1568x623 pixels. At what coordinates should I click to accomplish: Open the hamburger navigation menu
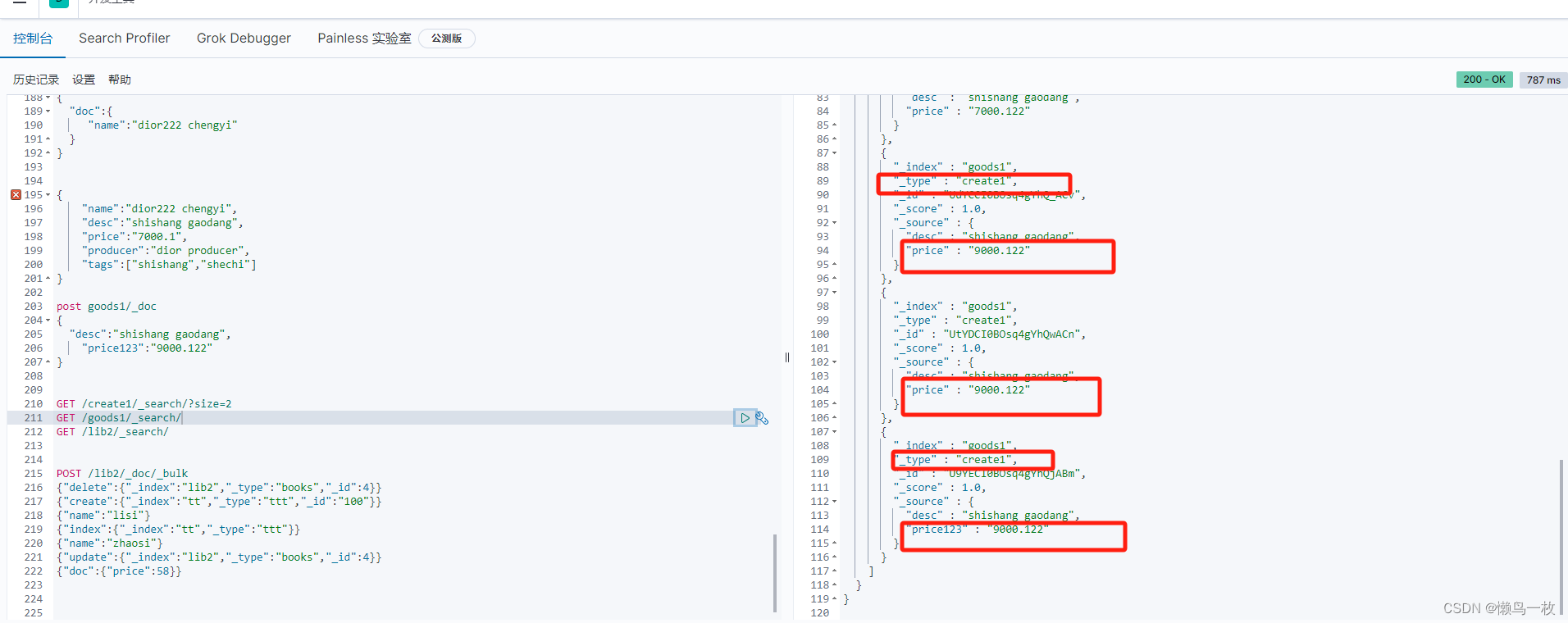[20, 2]
